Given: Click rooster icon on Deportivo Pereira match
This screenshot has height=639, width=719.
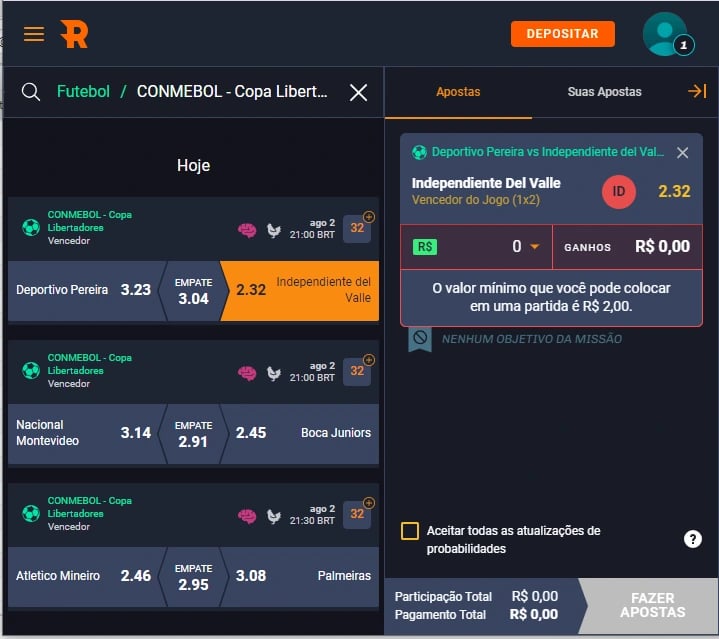Looking at the screenshot, I should (x=273, y=230).
